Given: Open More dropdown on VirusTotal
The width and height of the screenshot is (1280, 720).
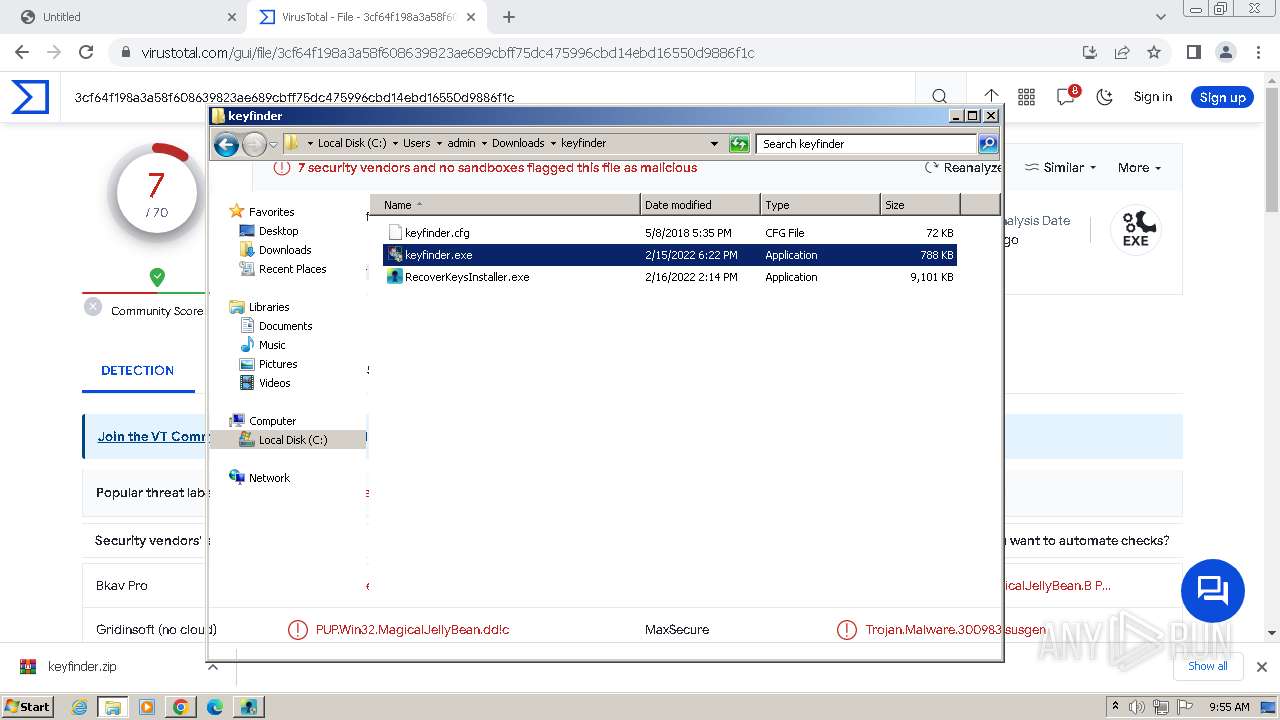Looking at the screenshot, I should (1139, 168).
